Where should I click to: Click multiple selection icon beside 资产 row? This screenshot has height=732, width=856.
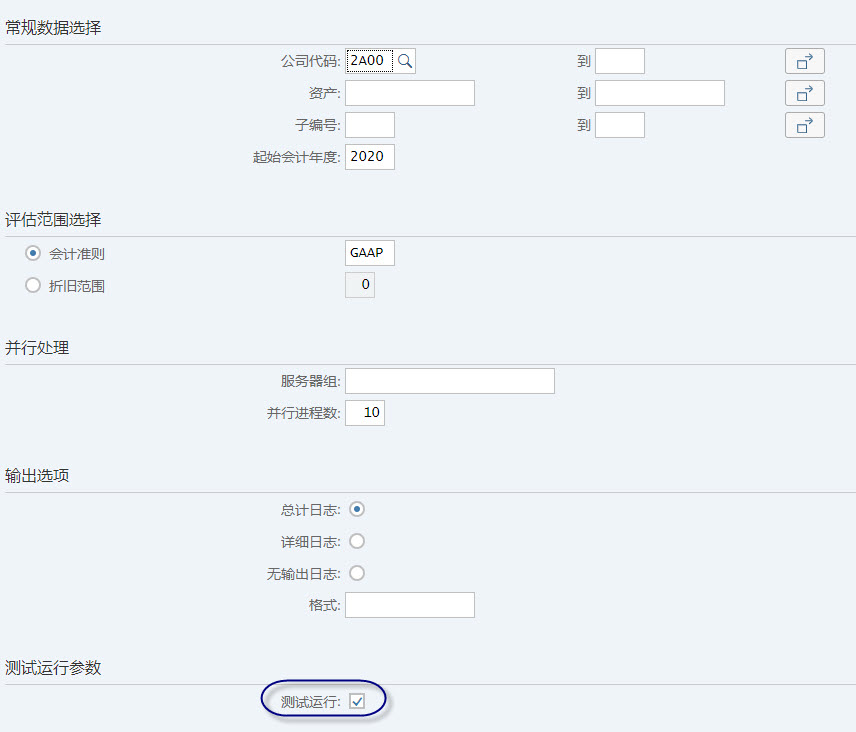point(804,92)
